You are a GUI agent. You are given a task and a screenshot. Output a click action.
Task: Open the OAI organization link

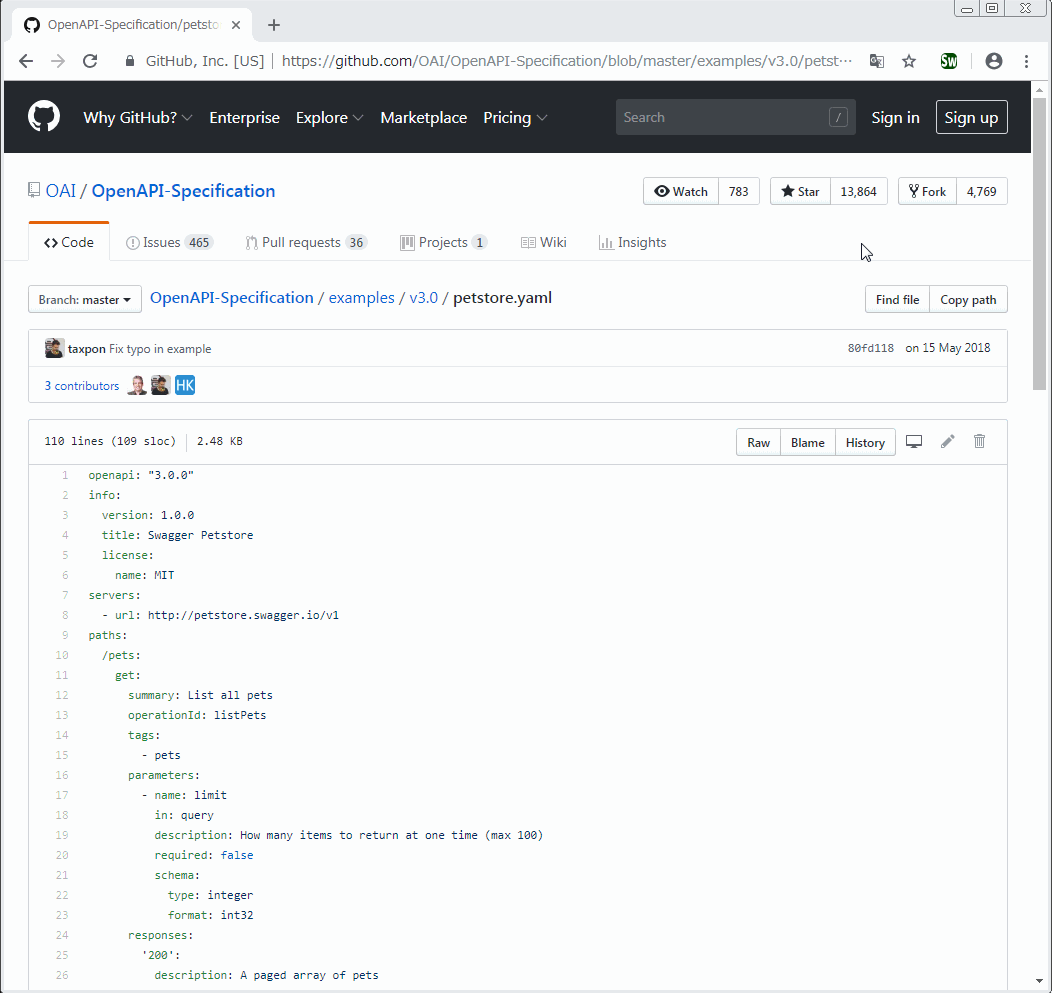click(x=60, y=191)
